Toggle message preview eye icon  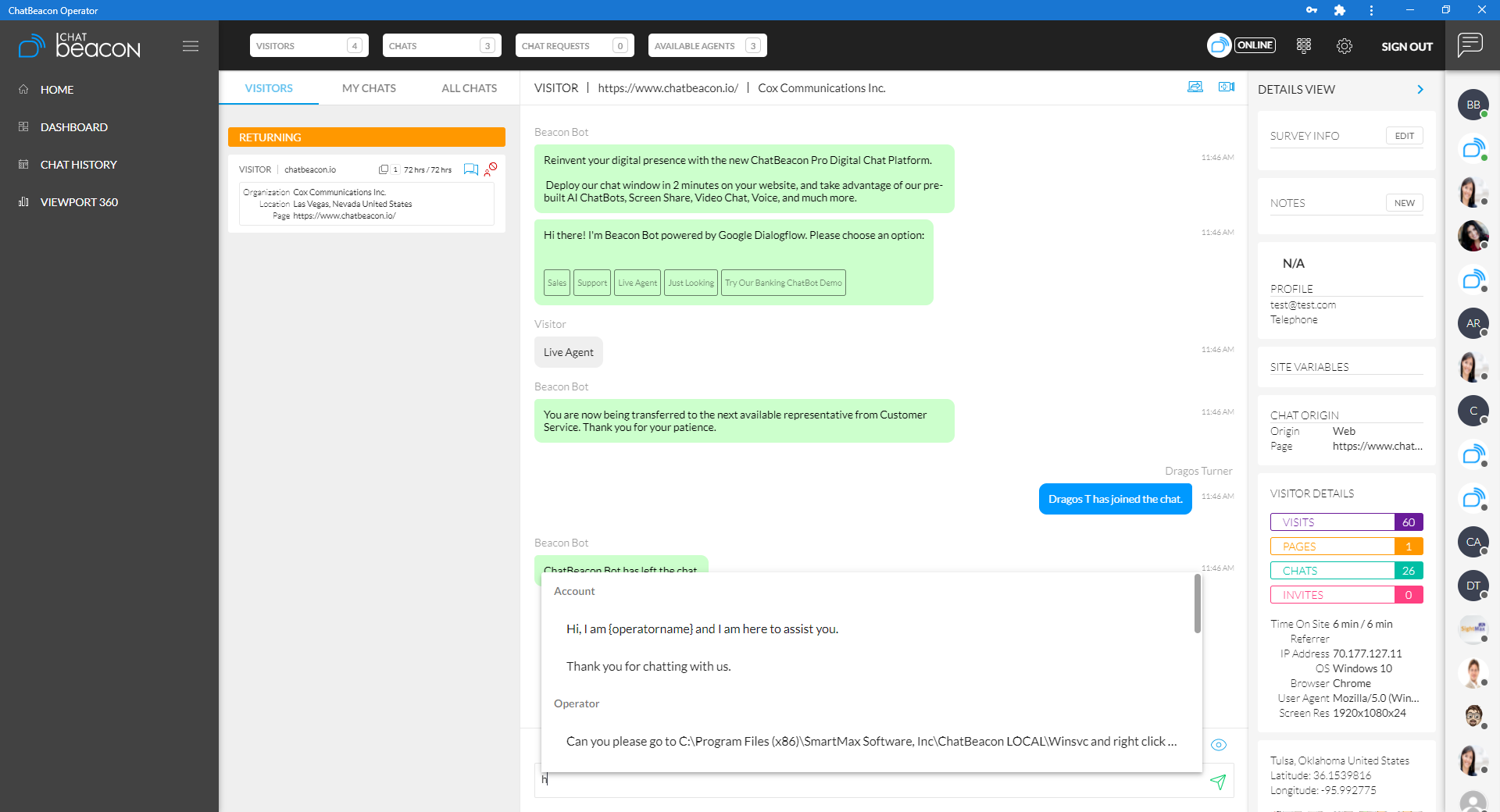pyautogui.click(x=1219, y=745)
